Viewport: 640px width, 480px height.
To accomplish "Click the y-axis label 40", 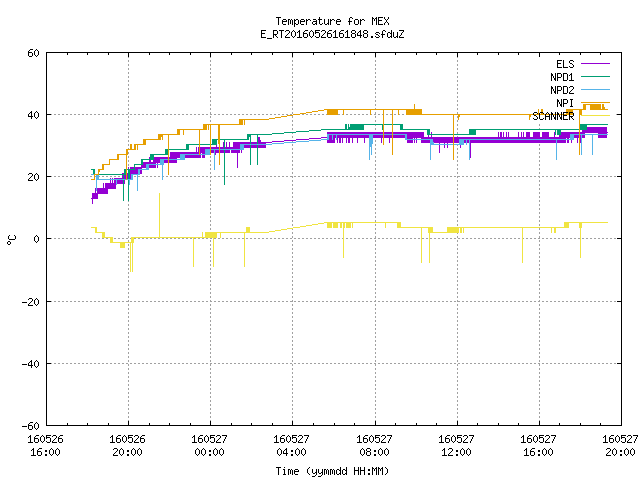I will (33, 115).
